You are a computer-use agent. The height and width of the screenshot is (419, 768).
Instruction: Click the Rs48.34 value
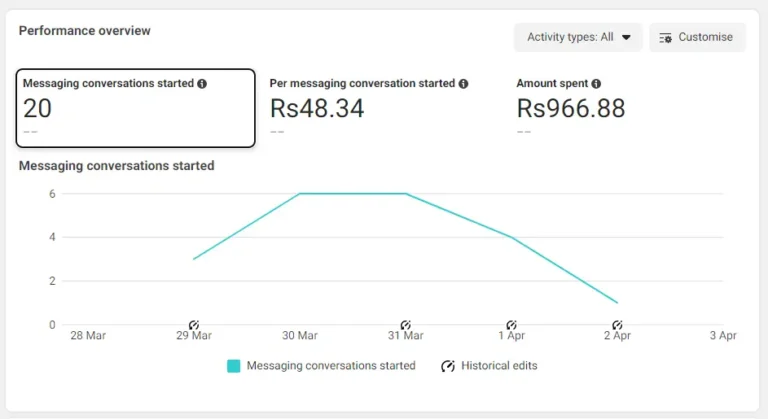(x=317, y=108)
